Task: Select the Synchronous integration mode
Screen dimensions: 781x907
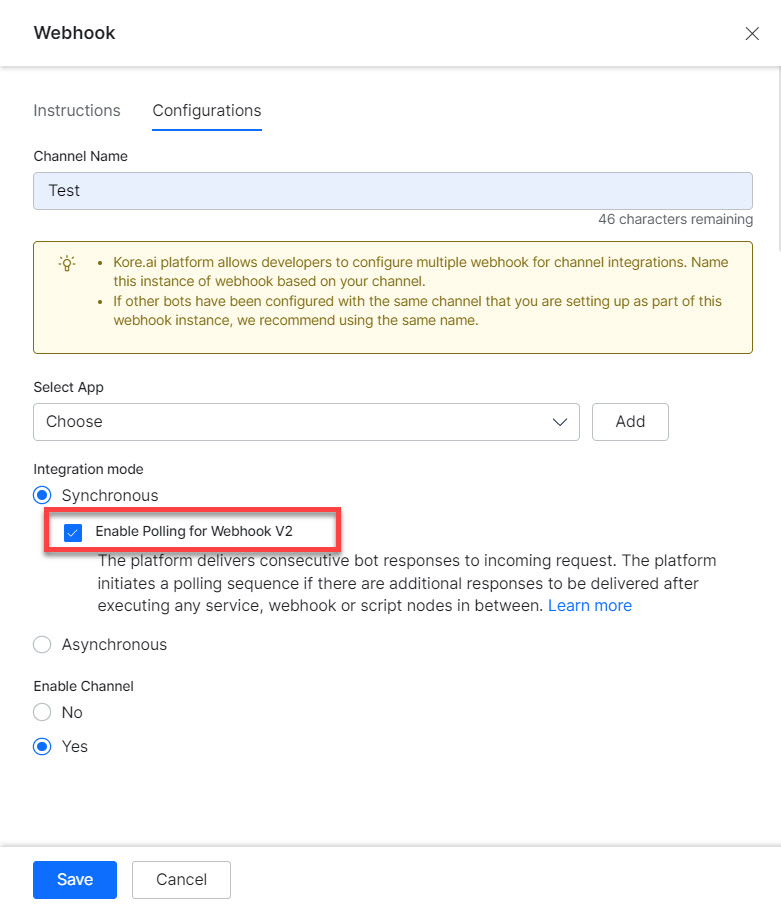Action: [x=42, y=495]
